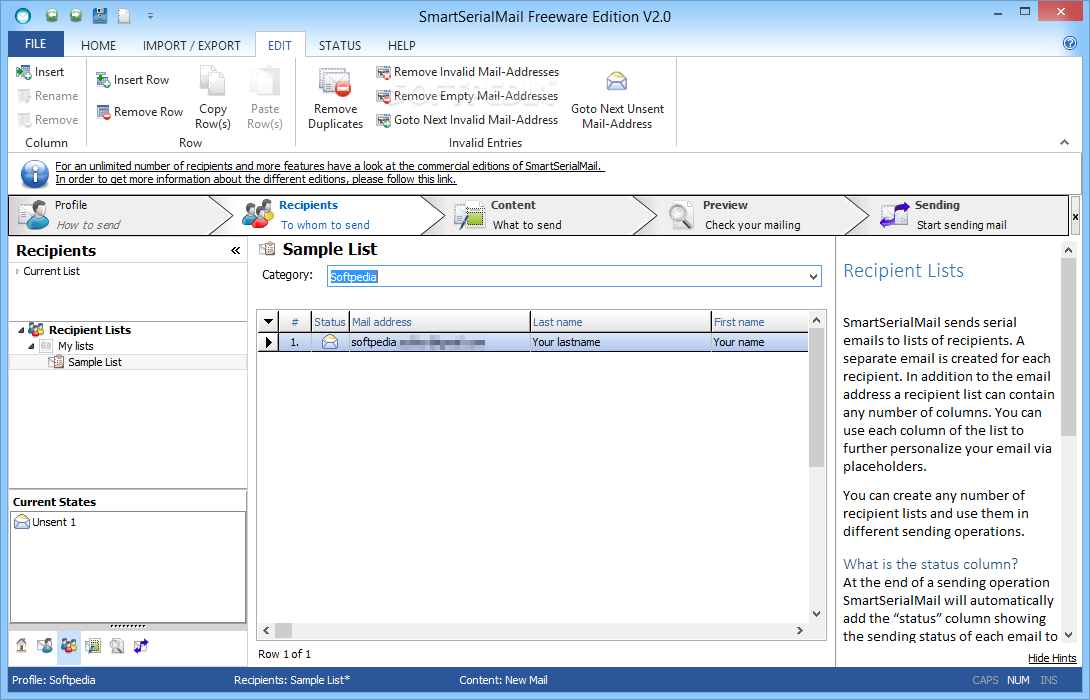The height and width of the screenshot is (700, 1090).
Task: Click the Rename column button
Action: pyautogui.click(x=48, y=96)
